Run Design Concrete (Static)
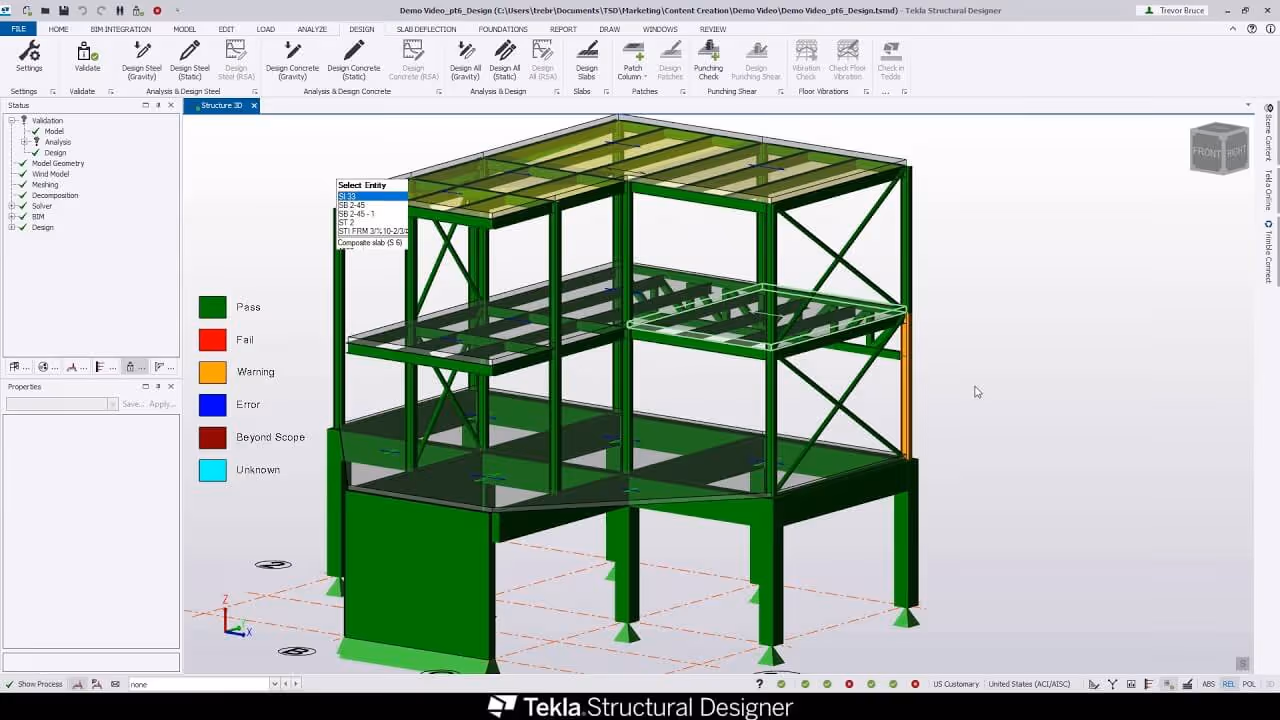Image resolution: width=1280 pixels, height=720 pixels. (x=353, y=60)
